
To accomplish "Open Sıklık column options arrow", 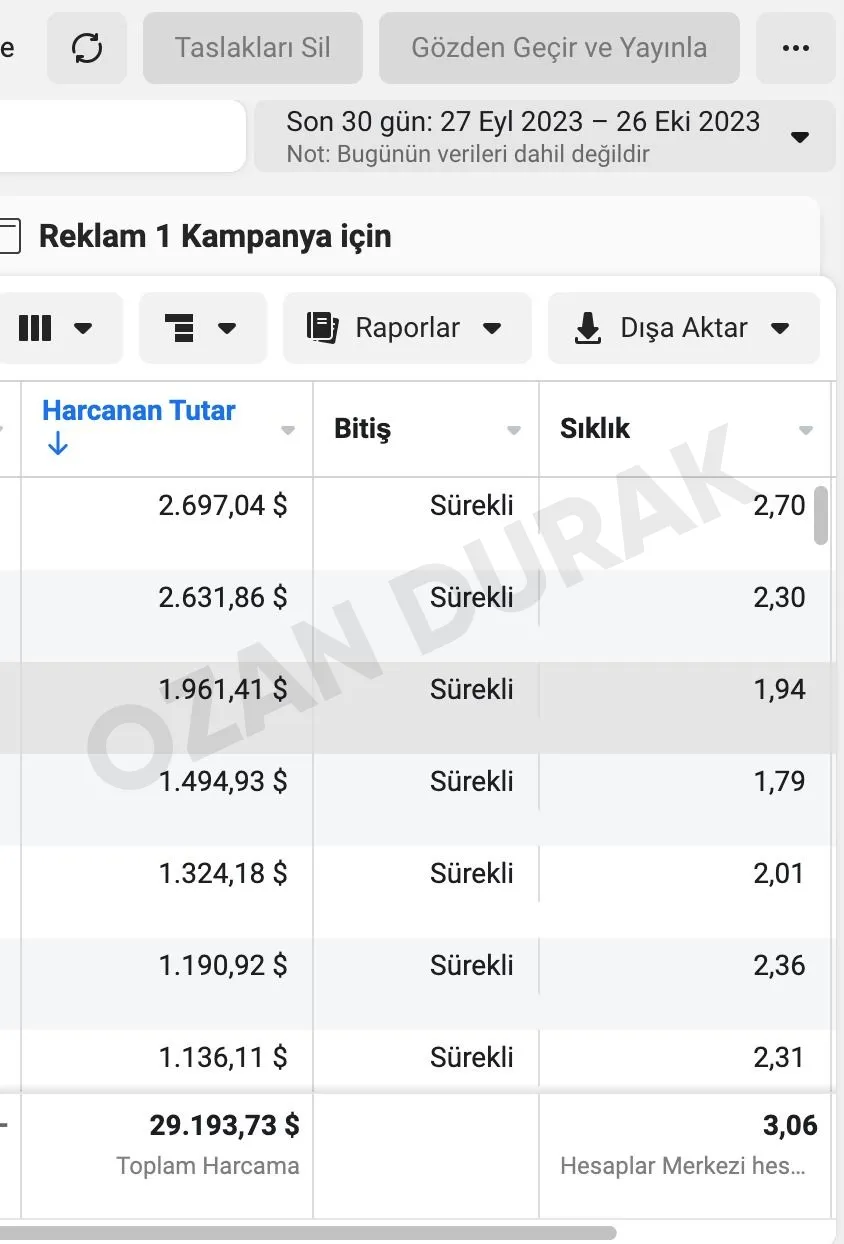I will (806, 431).
